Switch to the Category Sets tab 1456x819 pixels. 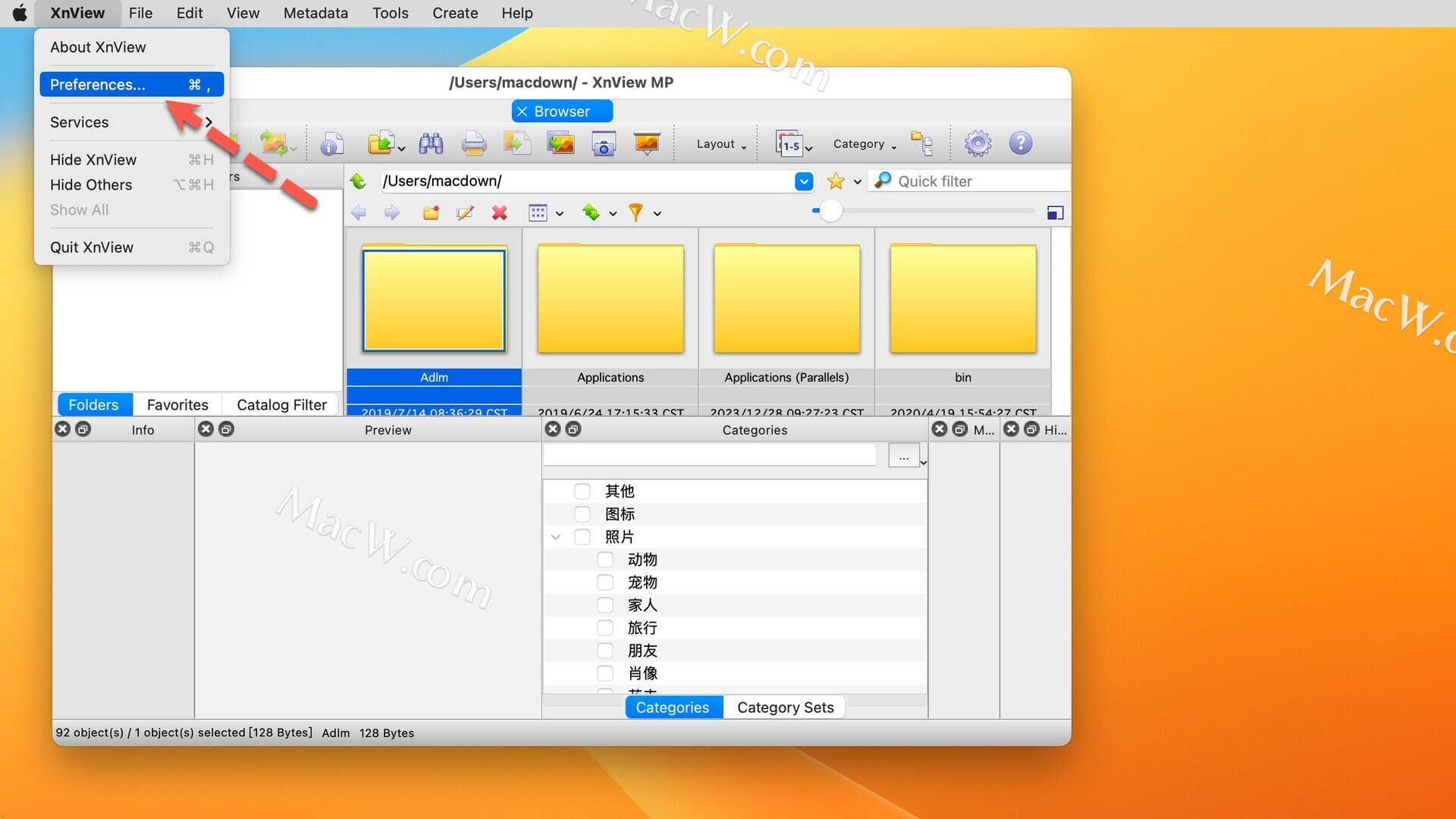point(785,708)
